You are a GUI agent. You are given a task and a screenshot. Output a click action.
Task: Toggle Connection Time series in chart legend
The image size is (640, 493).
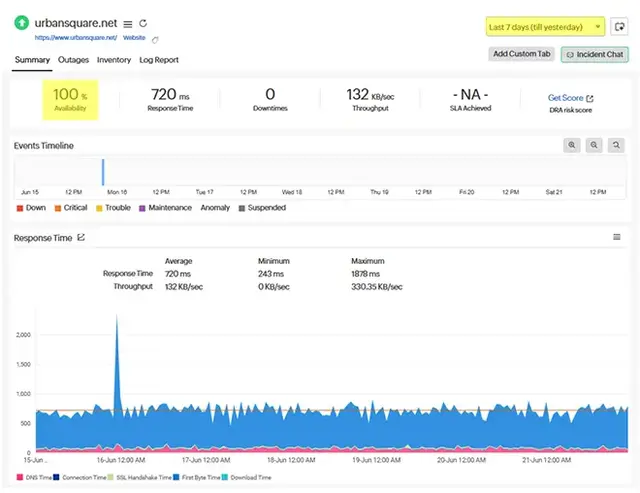[x=80, y=477]
